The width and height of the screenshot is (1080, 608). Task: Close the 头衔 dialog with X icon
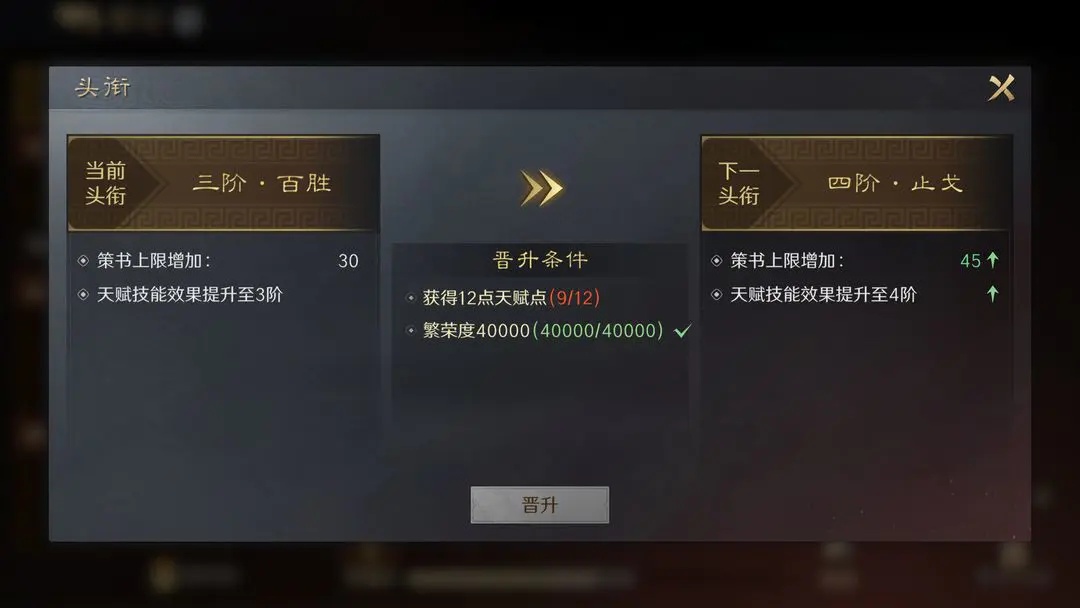tap(1001, 87)
